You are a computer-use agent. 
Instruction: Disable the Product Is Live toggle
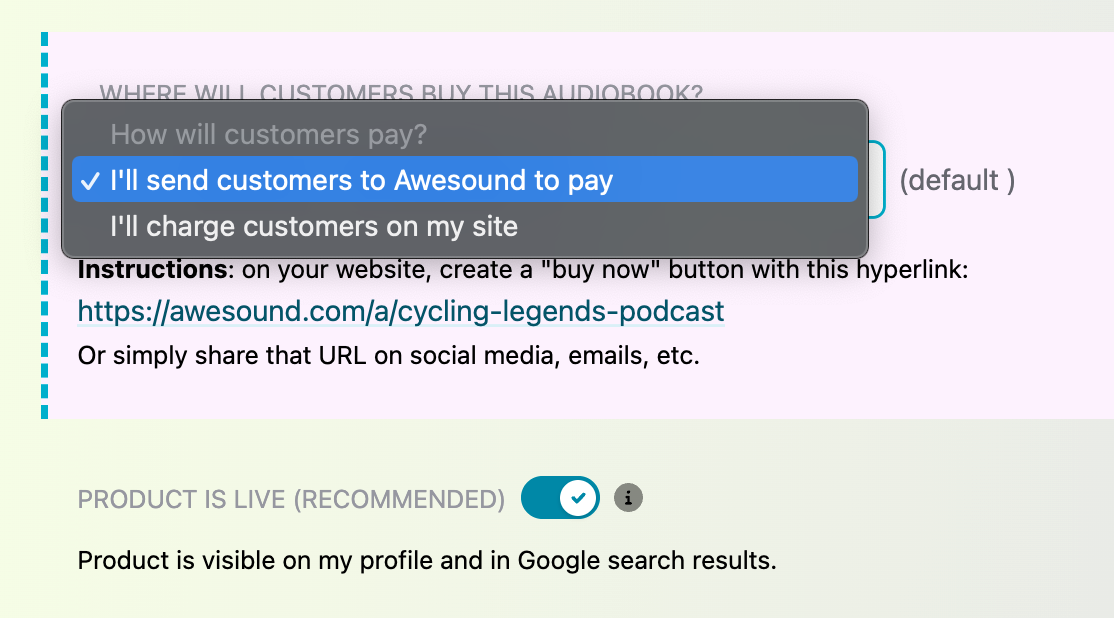click(560, 497)
